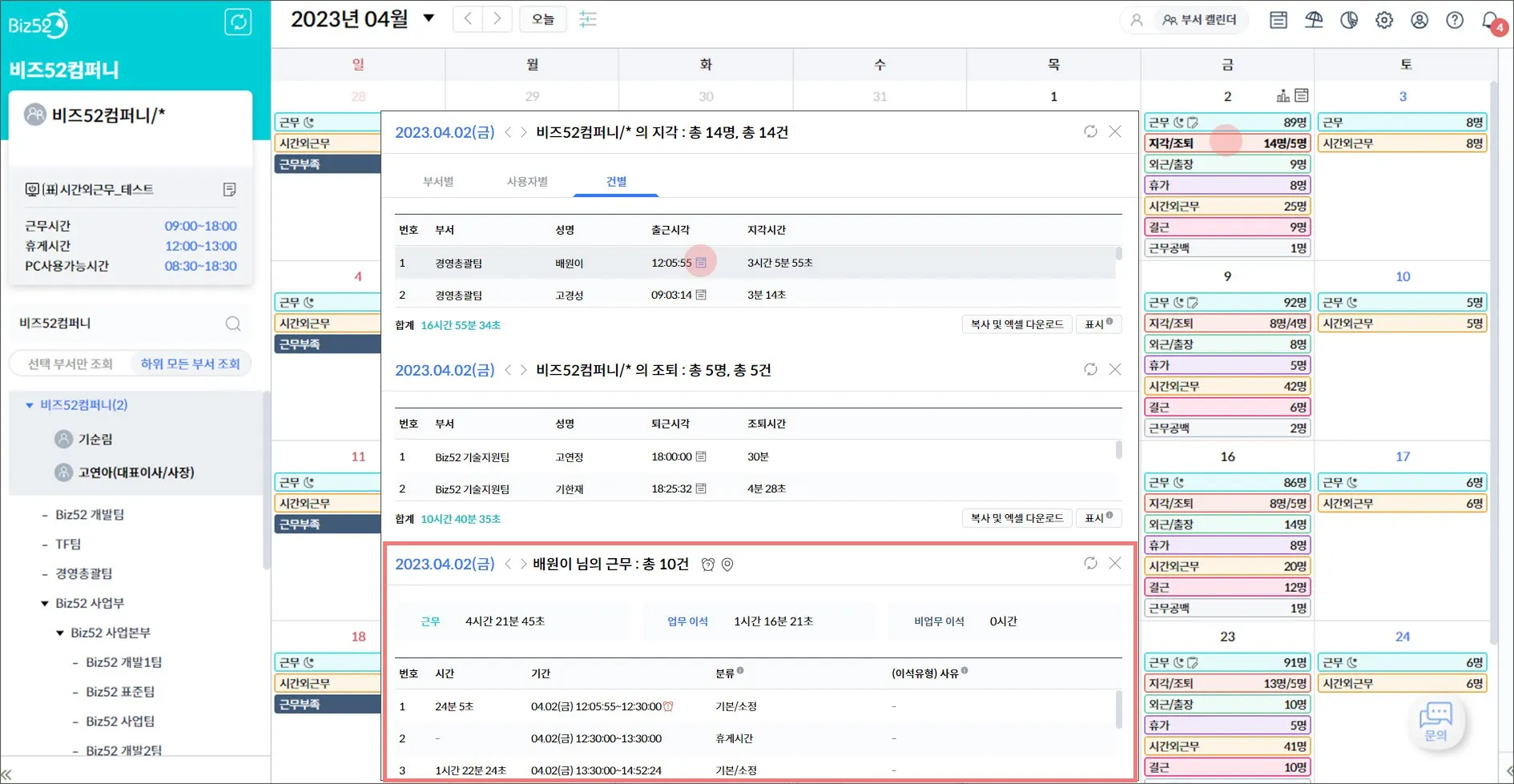Image resolution: width=1514 pixels, height=784 pixels.
Task: Open the vacation umbrella icon
Action: click(x=1314, y=20)
